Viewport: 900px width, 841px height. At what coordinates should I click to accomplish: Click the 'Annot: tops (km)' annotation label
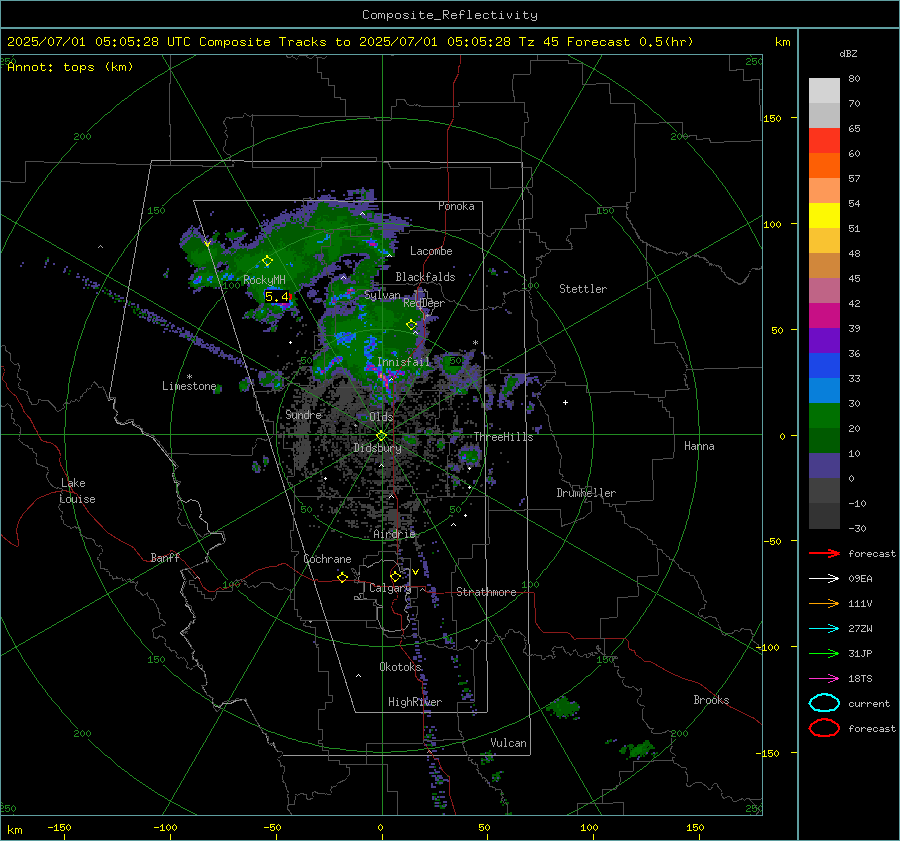[x=70, y=67]
